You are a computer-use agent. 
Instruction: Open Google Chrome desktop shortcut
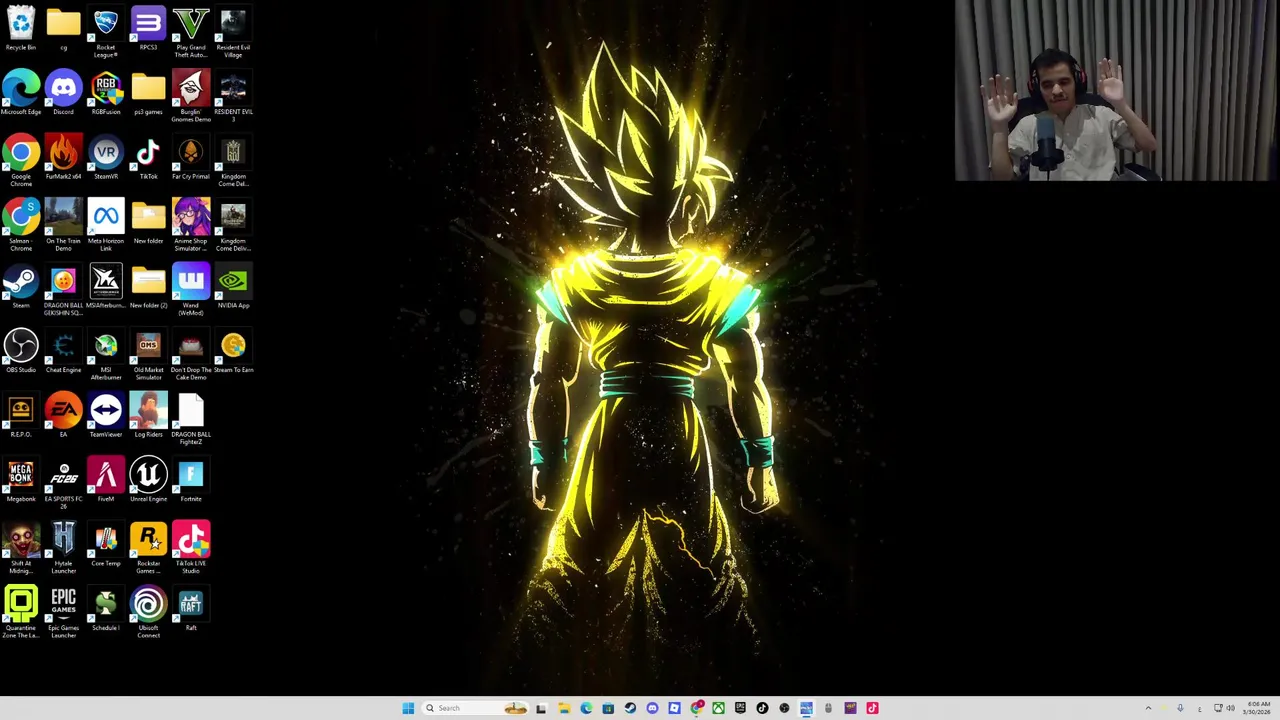21,162
